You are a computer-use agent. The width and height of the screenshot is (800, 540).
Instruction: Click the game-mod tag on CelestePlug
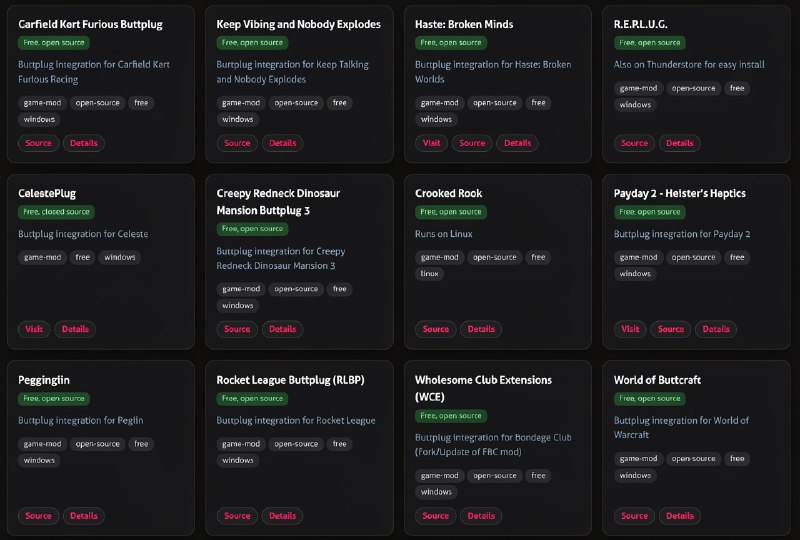click(42, 257)
